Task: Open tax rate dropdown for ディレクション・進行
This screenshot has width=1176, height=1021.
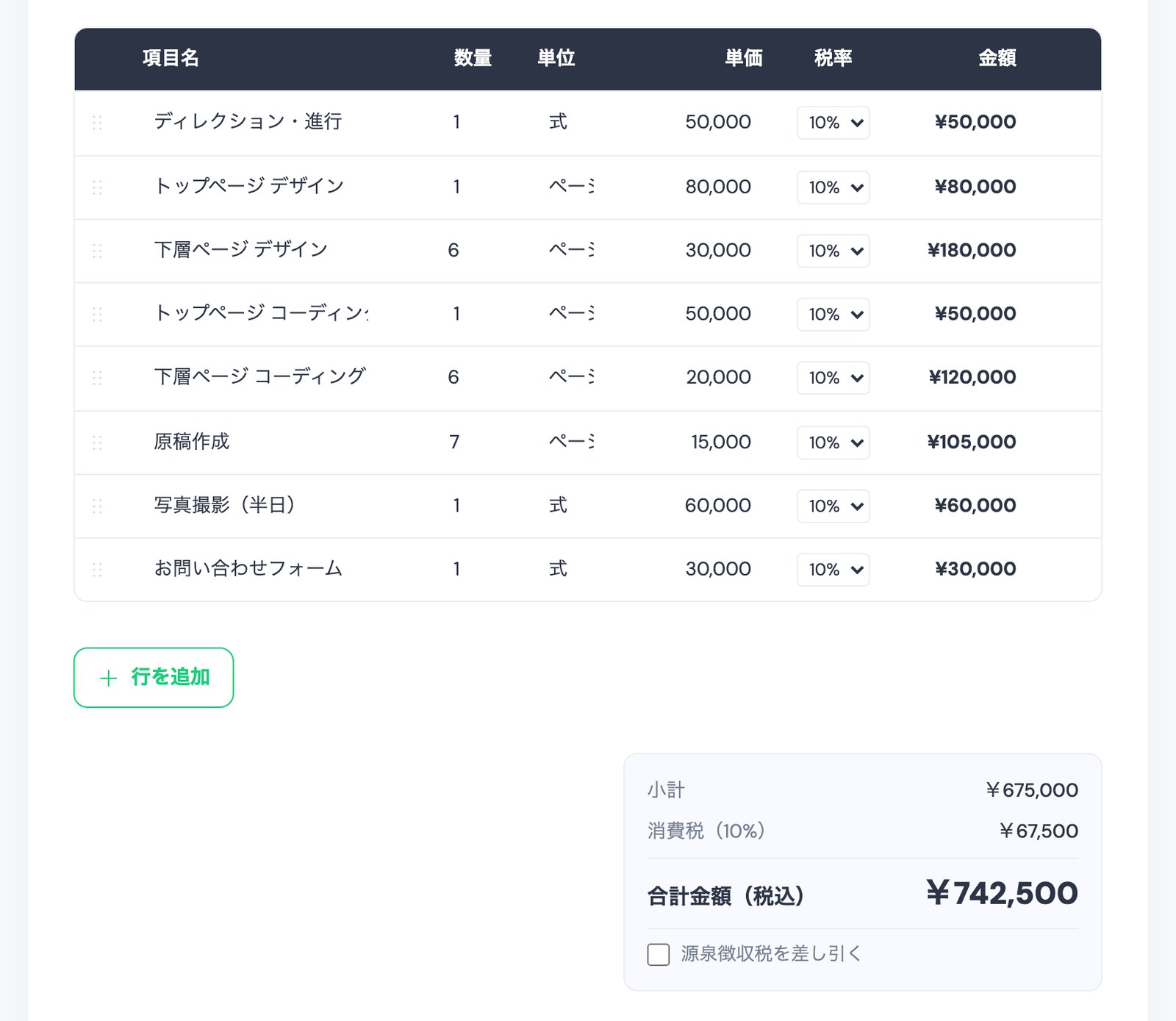Action: pos(833,123)
